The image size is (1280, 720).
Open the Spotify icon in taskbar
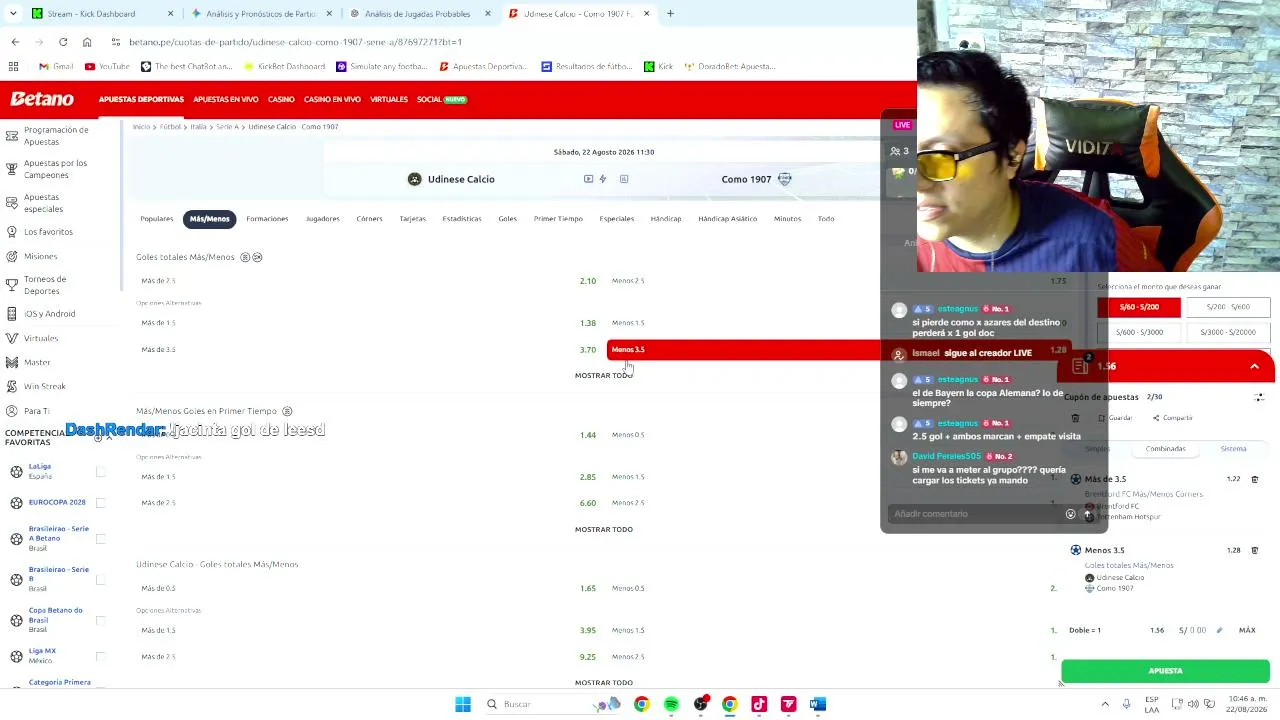click(671, 704)
